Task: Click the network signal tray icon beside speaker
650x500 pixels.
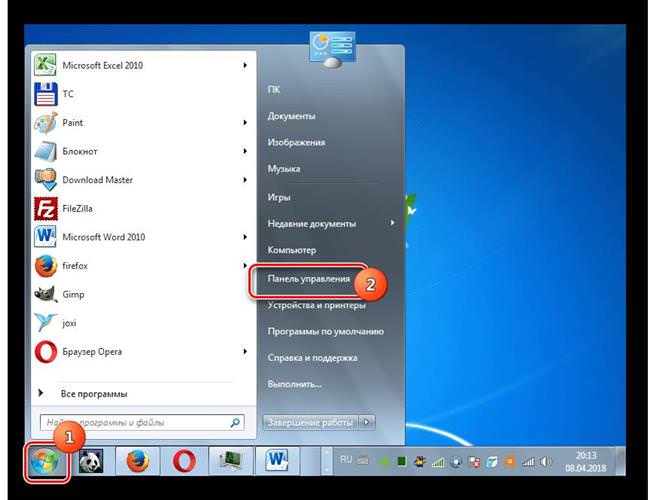Action: coord(528,461)
